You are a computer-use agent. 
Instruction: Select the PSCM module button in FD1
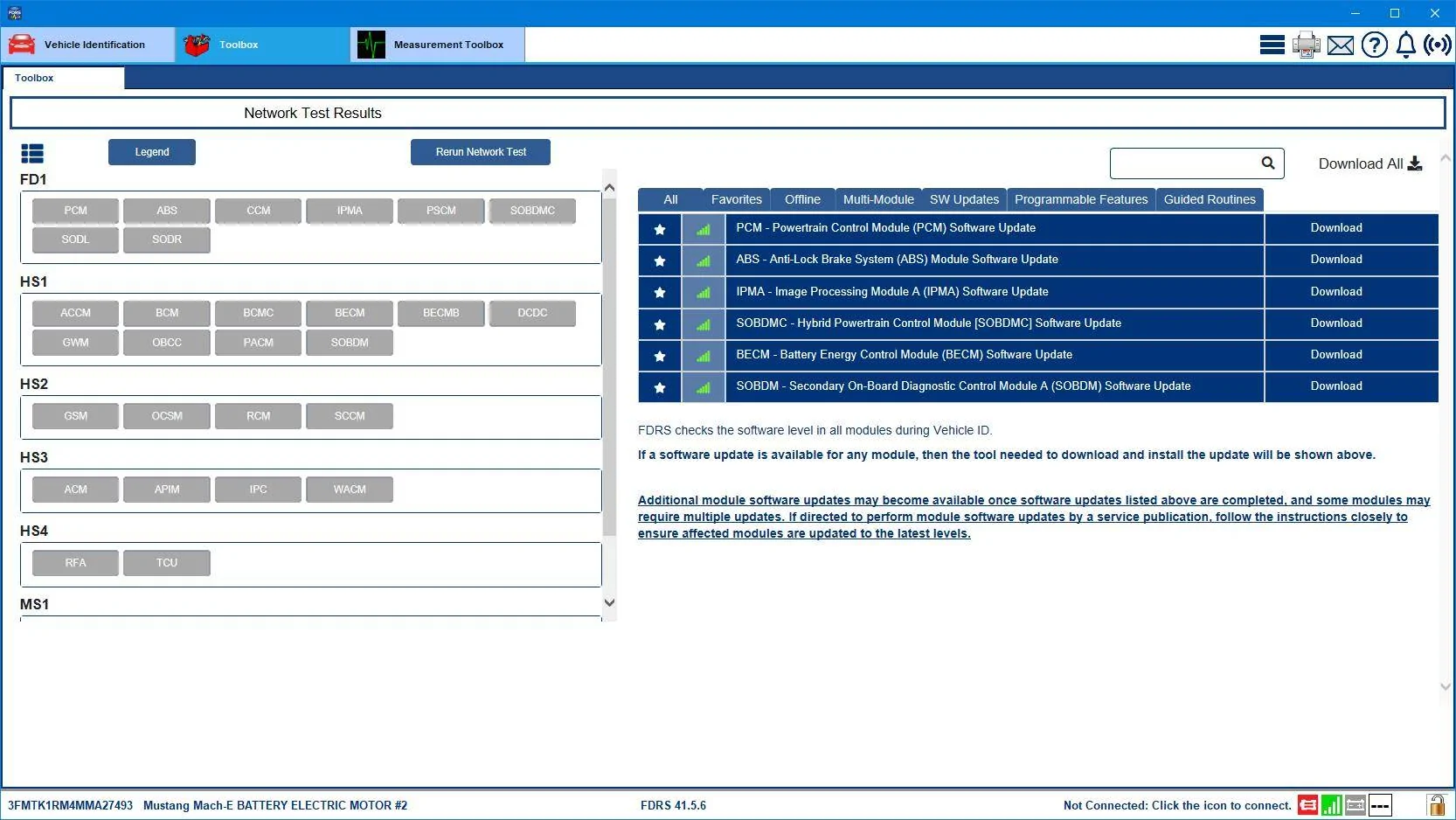(x=440, y=211)
